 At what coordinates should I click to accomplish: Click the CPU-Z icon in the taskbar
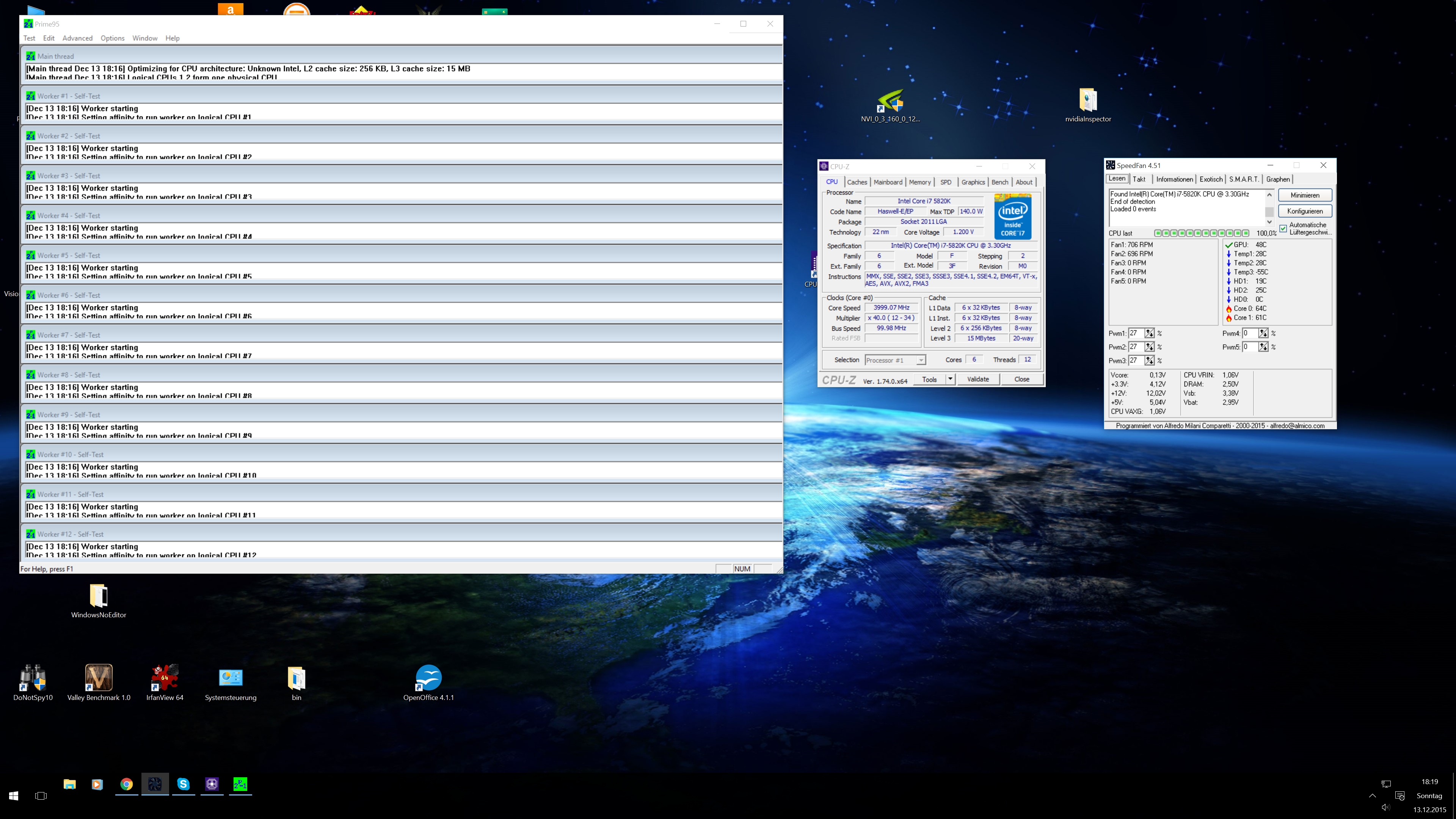point(212,784)
